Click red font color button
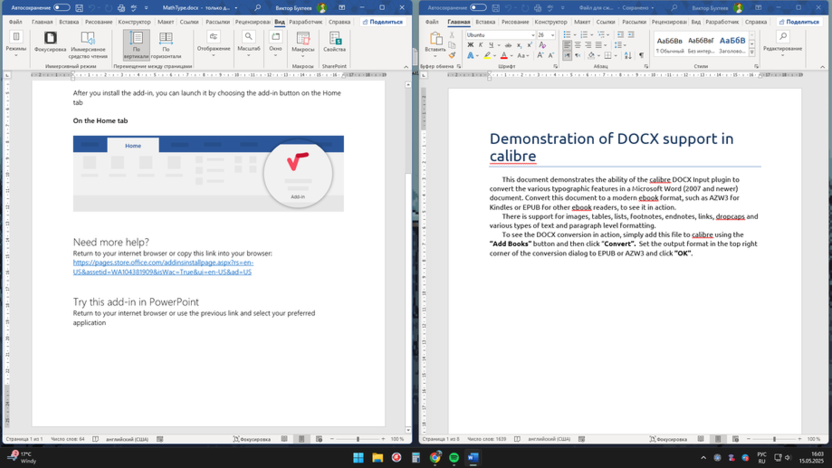The image size is (832, 468). (504, 55)
